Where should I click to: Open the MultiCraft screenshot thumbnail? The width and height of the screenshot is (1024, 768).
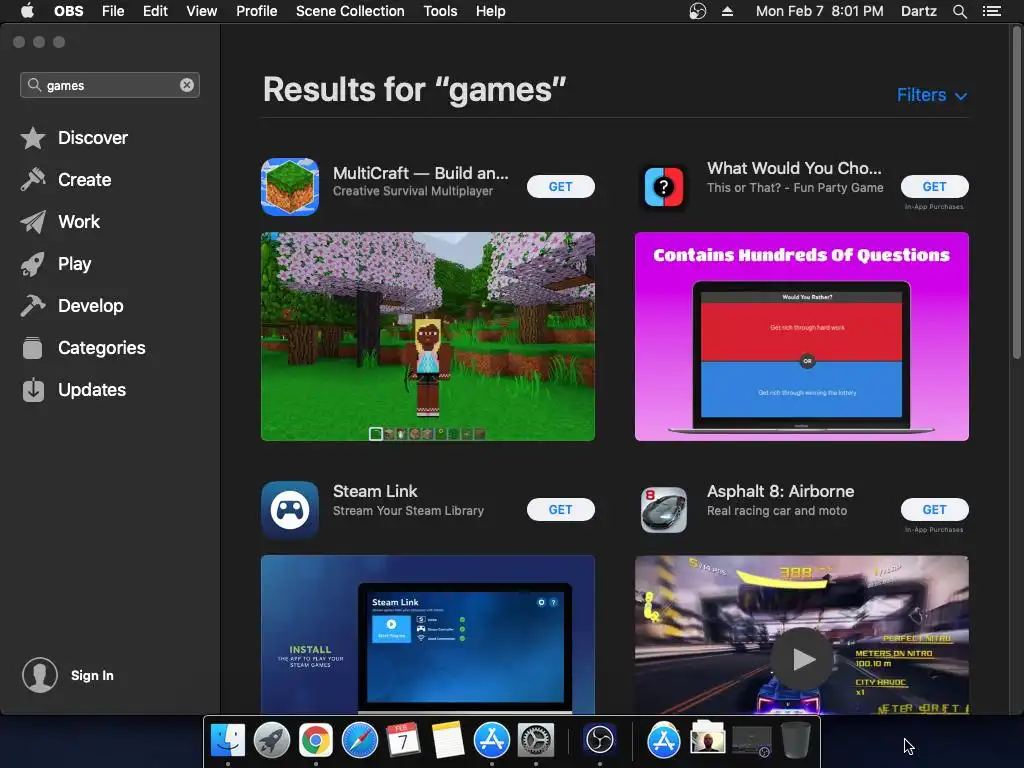coord(428,336)
